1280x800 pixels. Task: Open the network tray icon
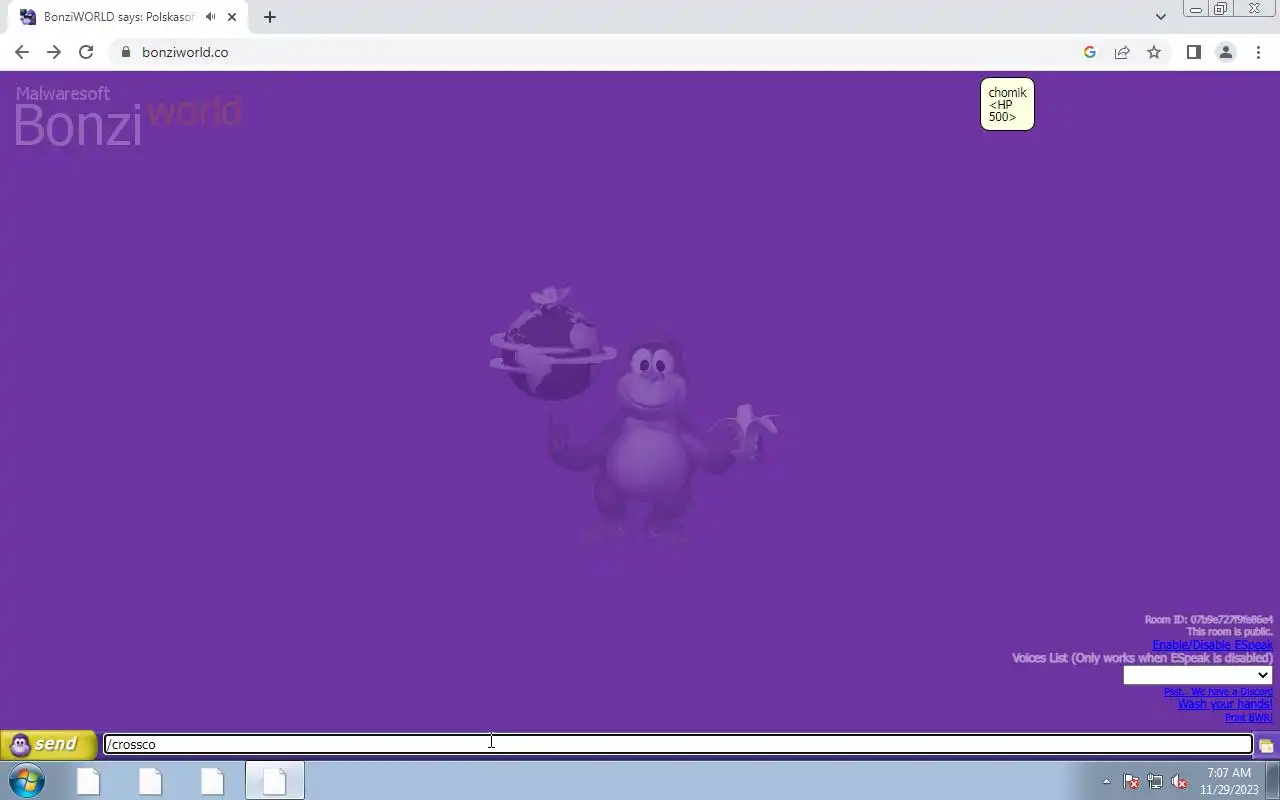tap(1155, 782)
